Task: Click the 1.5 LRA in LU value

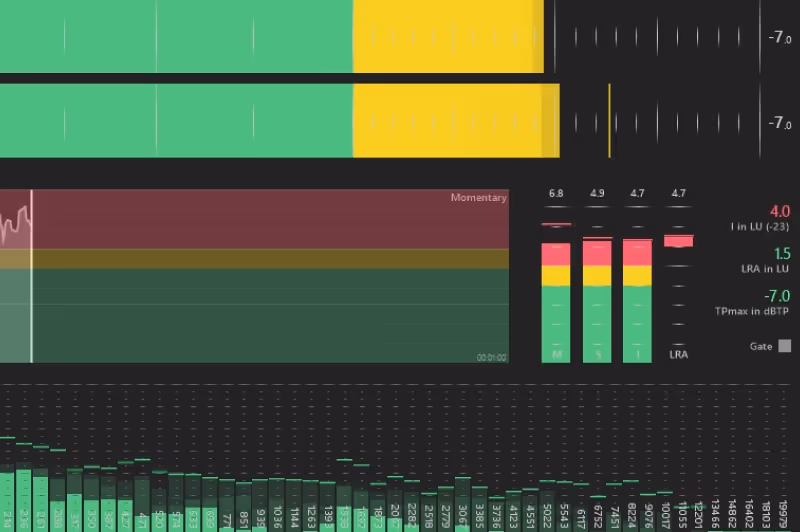Action: tap(781, 254)
